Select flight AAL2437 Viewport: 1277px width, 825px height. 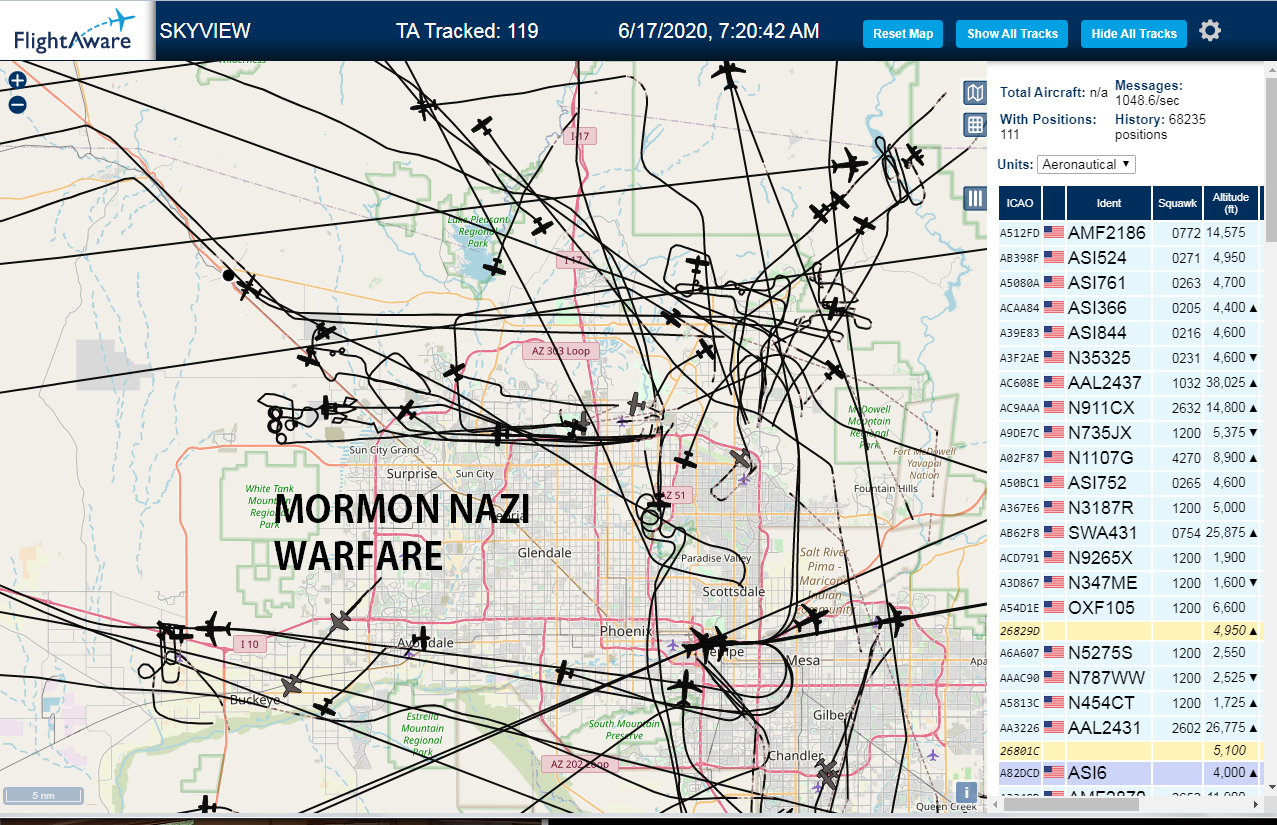coord(1129,383)
